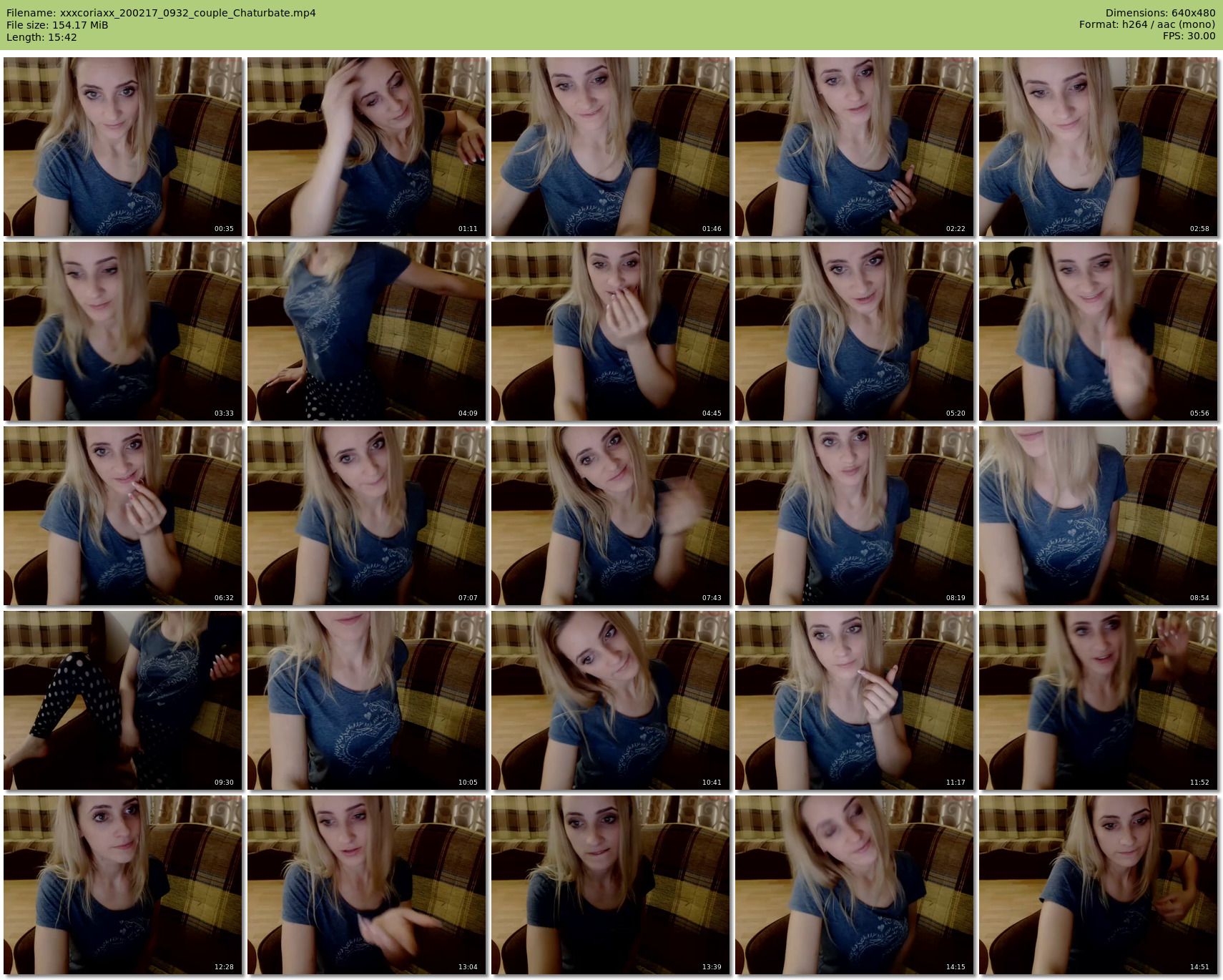Open the last thumbnail, stamped 14:51
The image size is (1223, 980).
tap(1099, 885)
